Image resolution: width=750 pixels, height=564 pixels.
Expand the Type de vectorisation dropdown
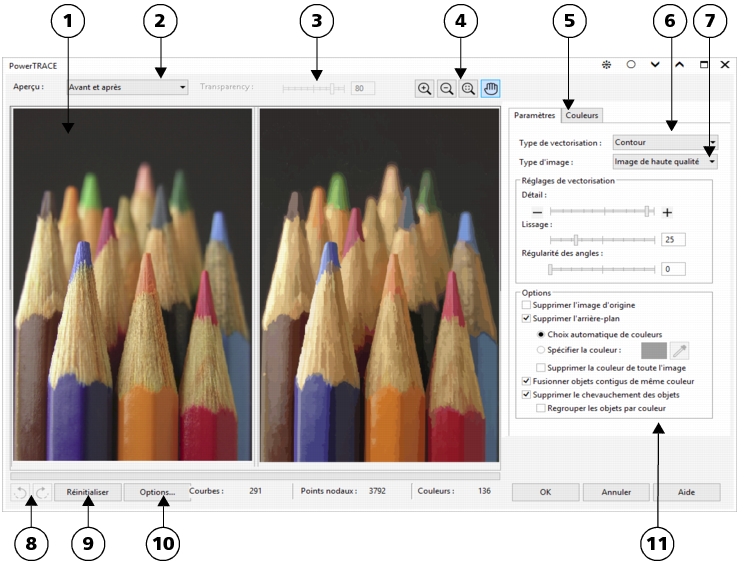665,142
